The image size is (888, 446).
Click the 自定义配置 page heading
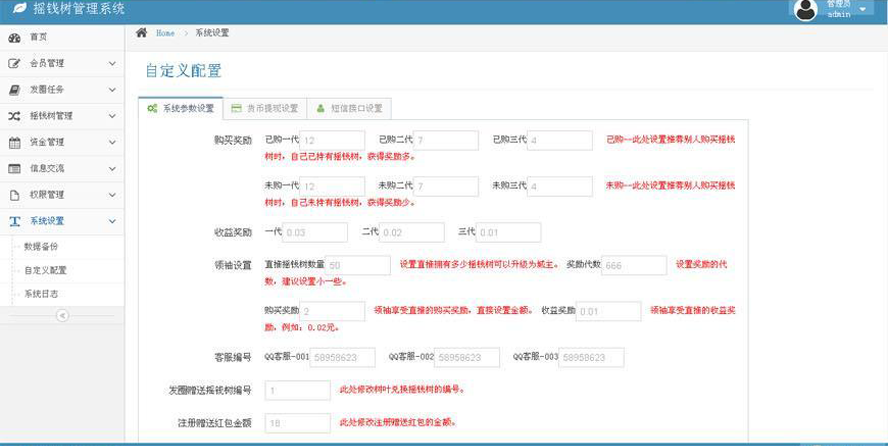pyautogui.click(x=183, y=71)
